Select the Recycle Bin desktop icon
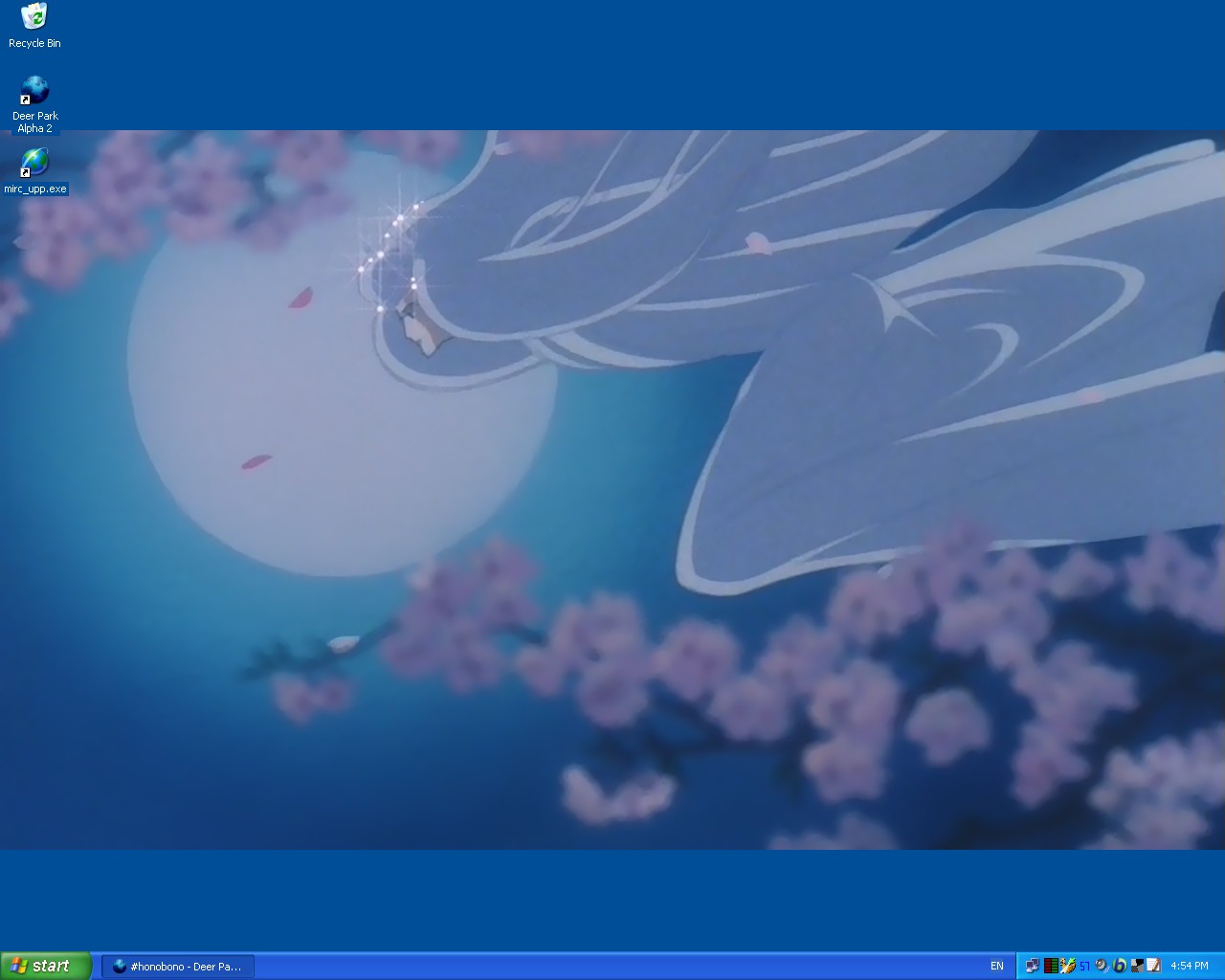This screenshot has height=980, width=1225. click(34, 16)
